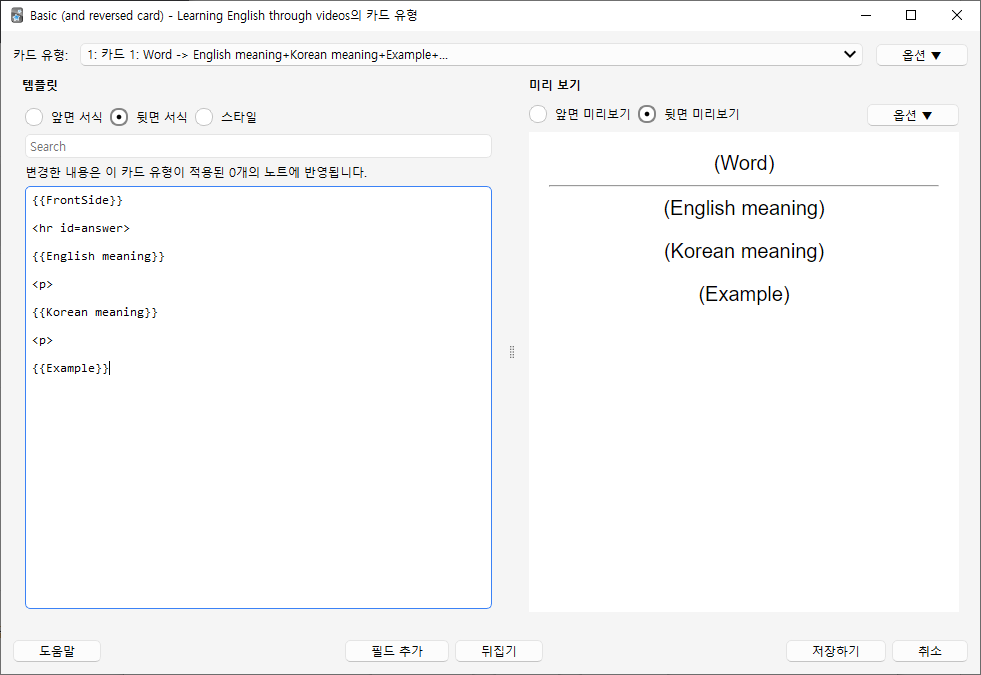Screen dimensions: 981x675
Task: Click the {{Korean meaning}} template line
Action: coord(94,312)
